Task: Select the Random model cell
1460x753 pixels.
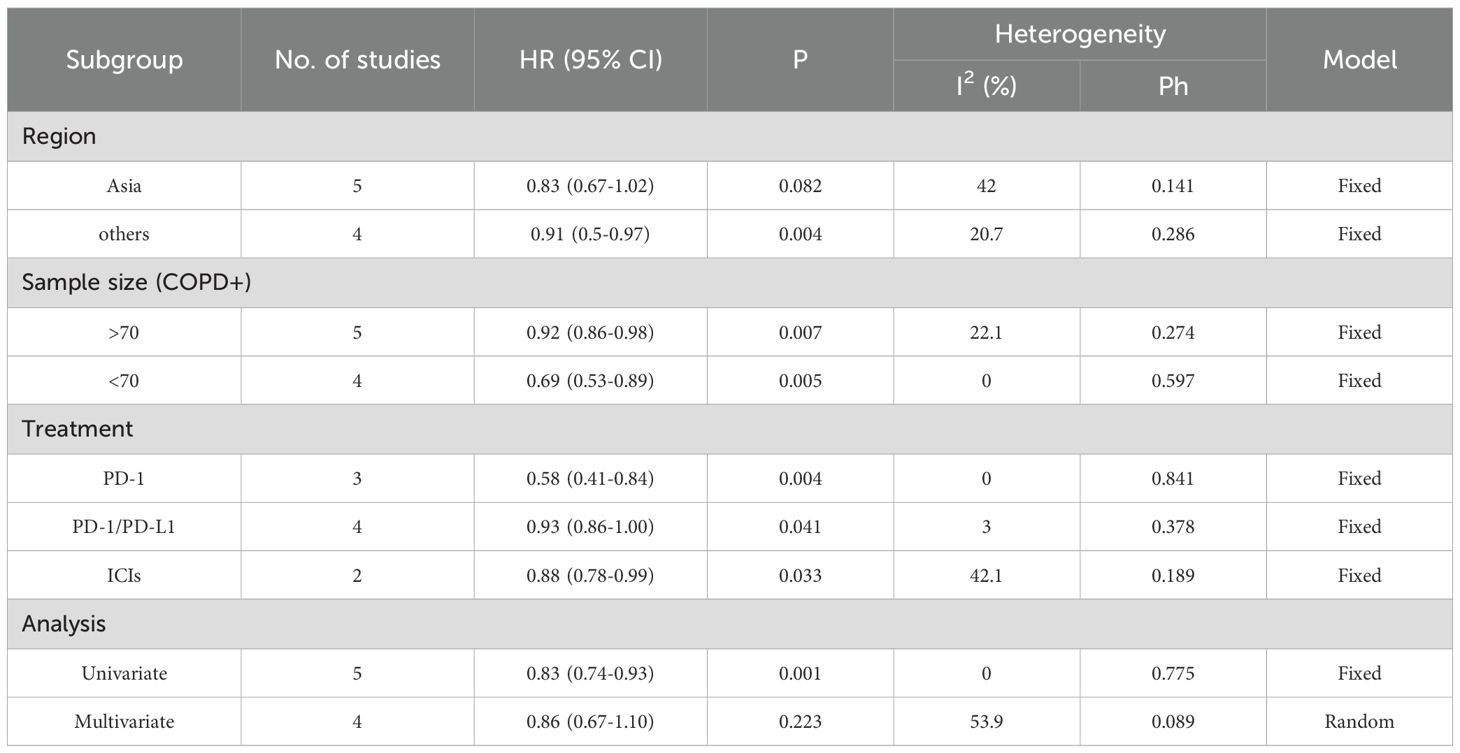Action: [1359, 722]
